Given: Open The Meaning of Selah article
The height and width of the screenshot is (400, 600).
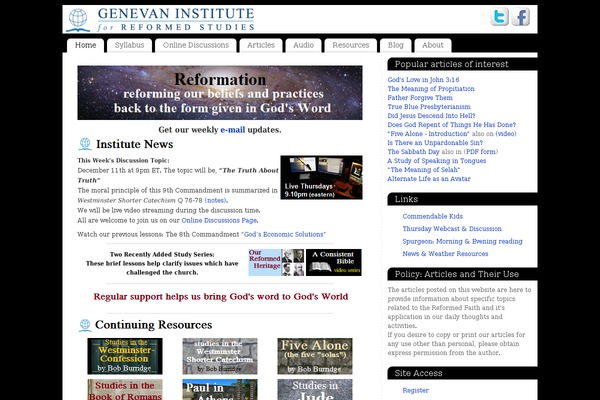Looking at the screenshot, I should click(x=424, y=170).
